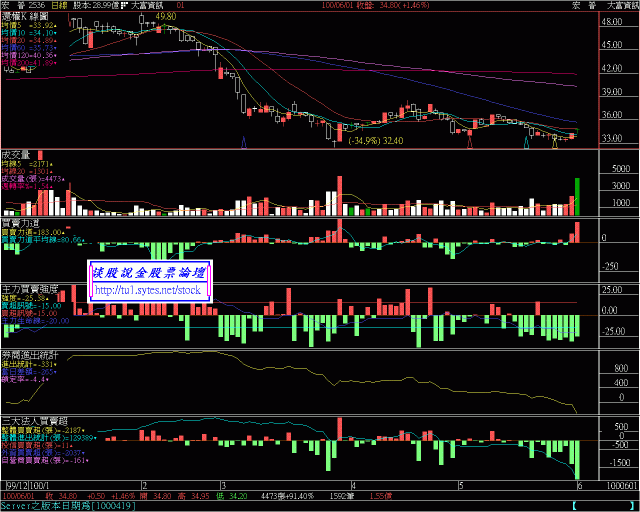The image size is (640, 512).
Task: Click the (-34.9%) 32.40 low annotation
Action: (376, 141)
